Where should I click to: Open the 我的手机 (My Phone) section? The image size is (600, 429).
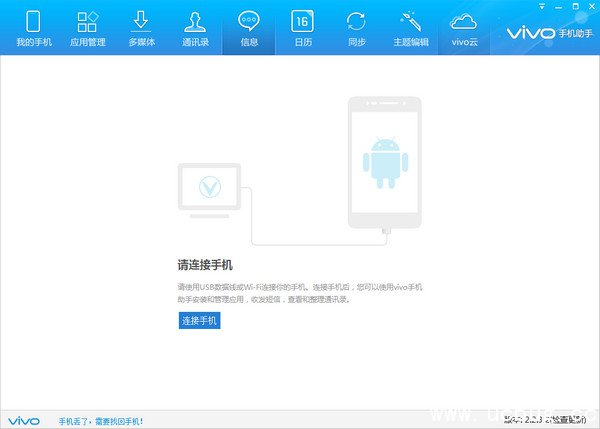tap(34, 28)
